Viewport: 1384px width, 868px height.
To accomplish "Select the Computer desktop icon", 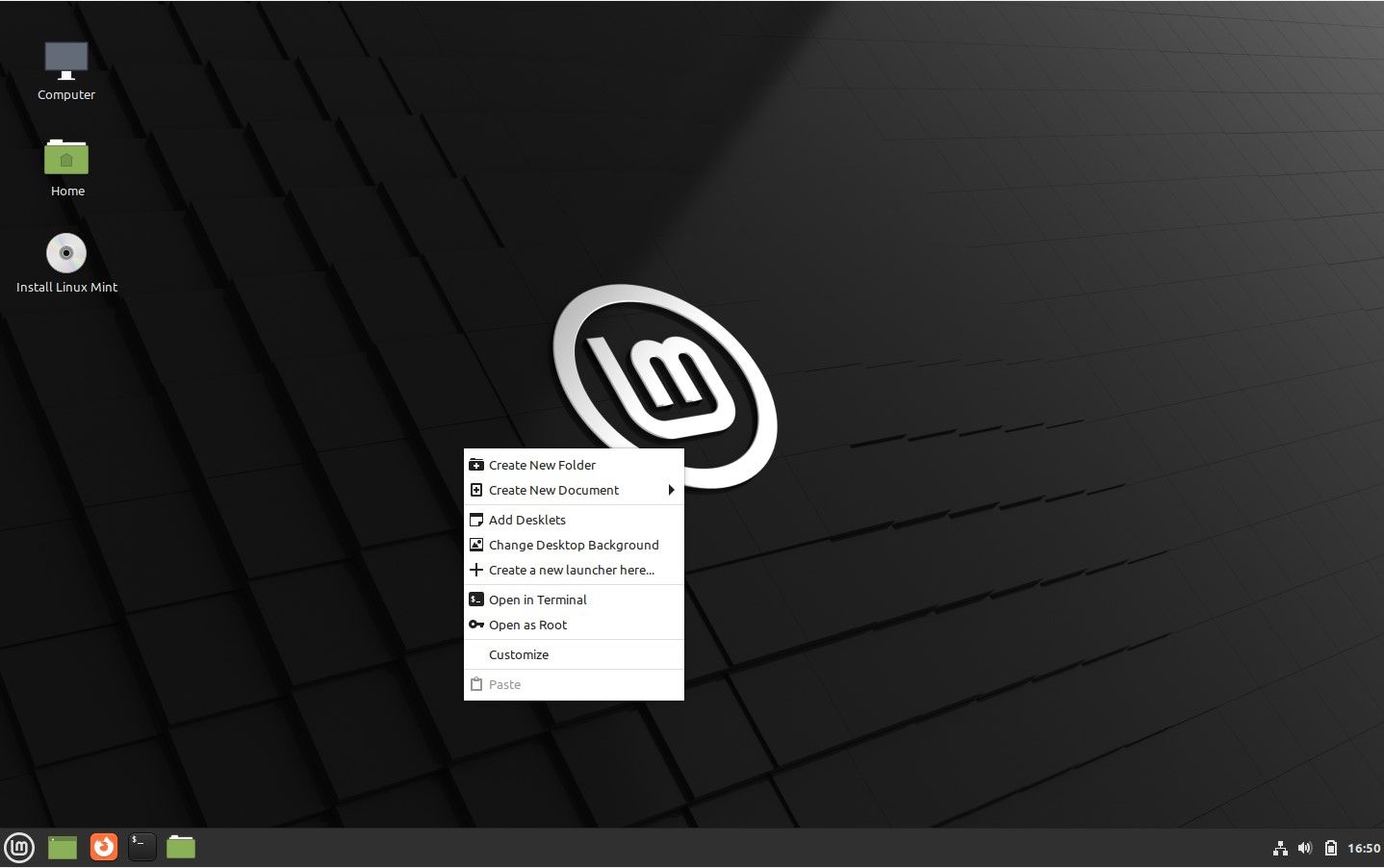I will point(66,61).
